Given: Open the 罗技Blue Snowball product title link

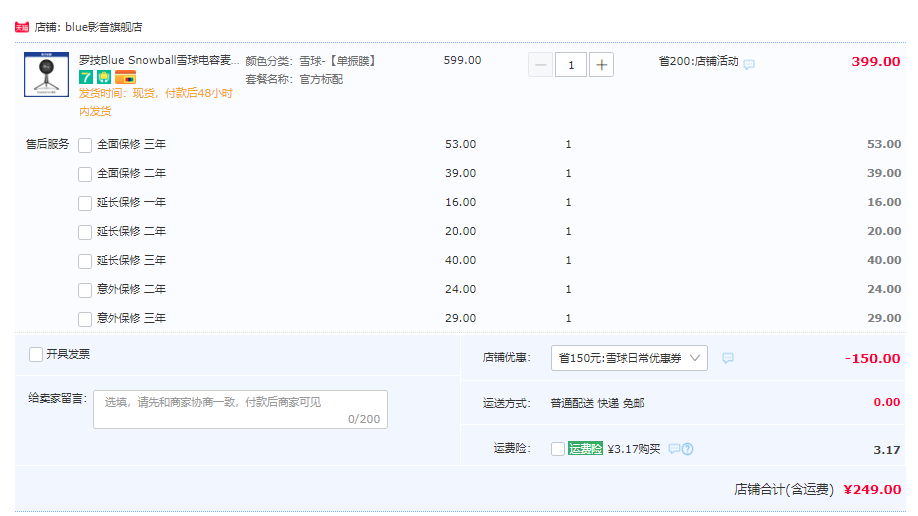Looking at the screenshot, I should [159, 60].
